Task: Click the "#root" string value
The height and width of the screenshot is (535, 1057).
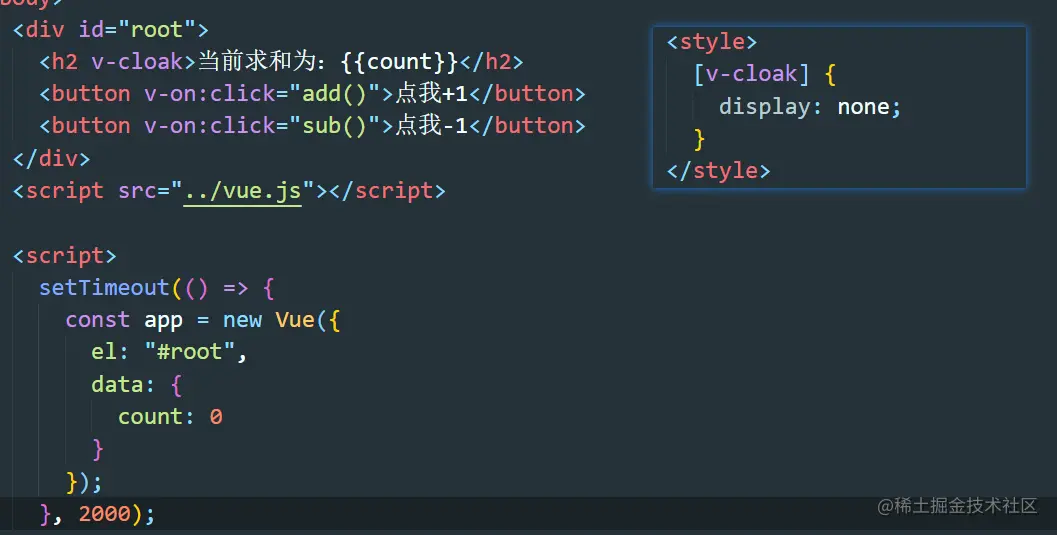Action: 190,352
